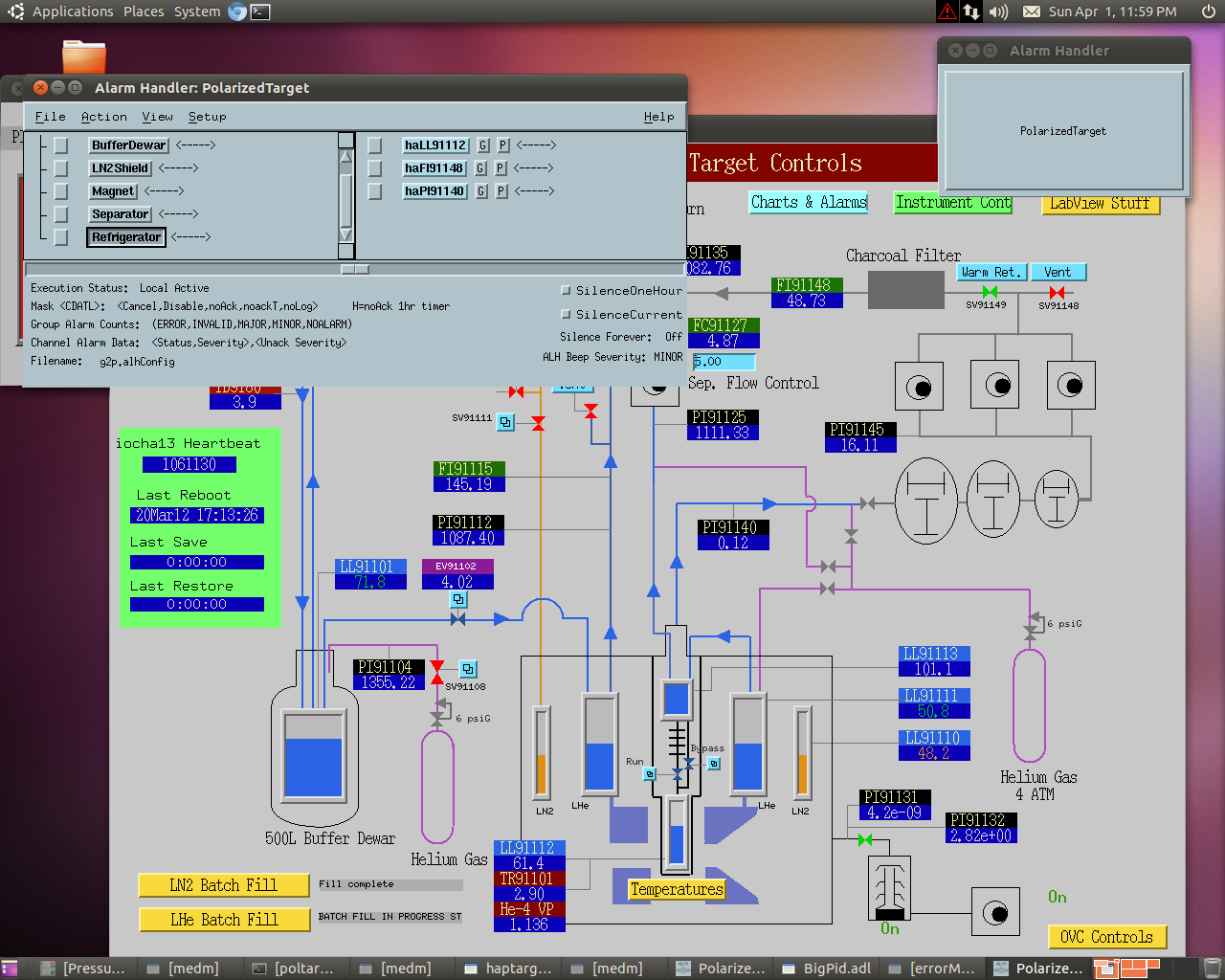Screen dimensions: 1225x980
Task: Click the power session icon in top panel
Action: coord(1208,11)
